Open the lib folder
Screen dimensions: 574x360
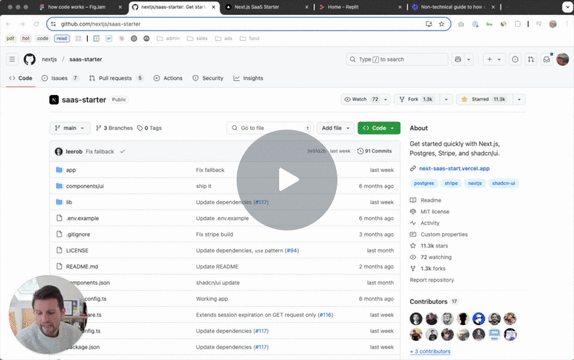coord(69,202)
